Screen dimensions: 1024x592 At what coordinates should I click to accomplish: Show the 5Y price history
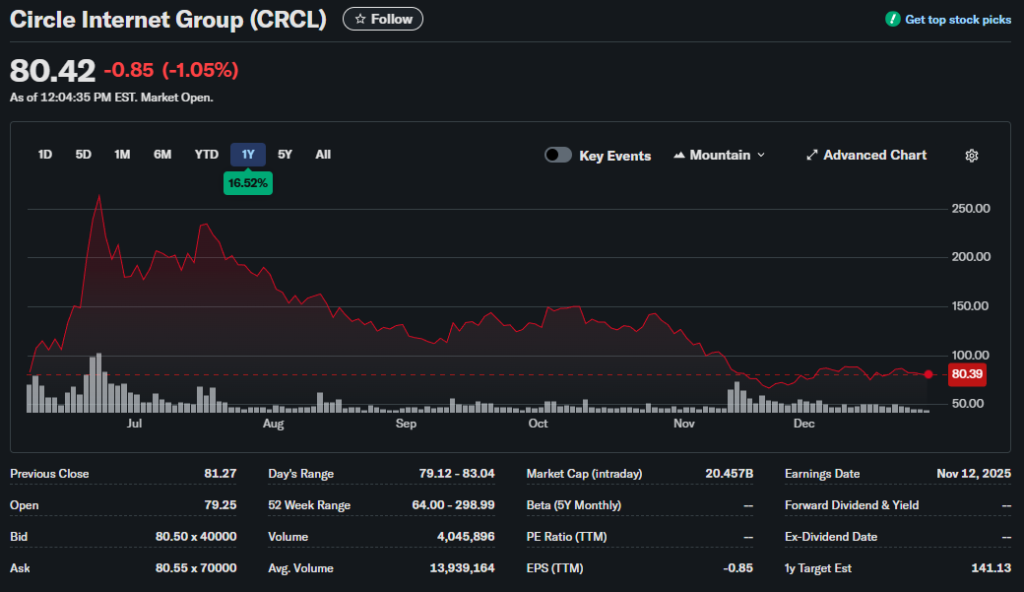(285, 155)
